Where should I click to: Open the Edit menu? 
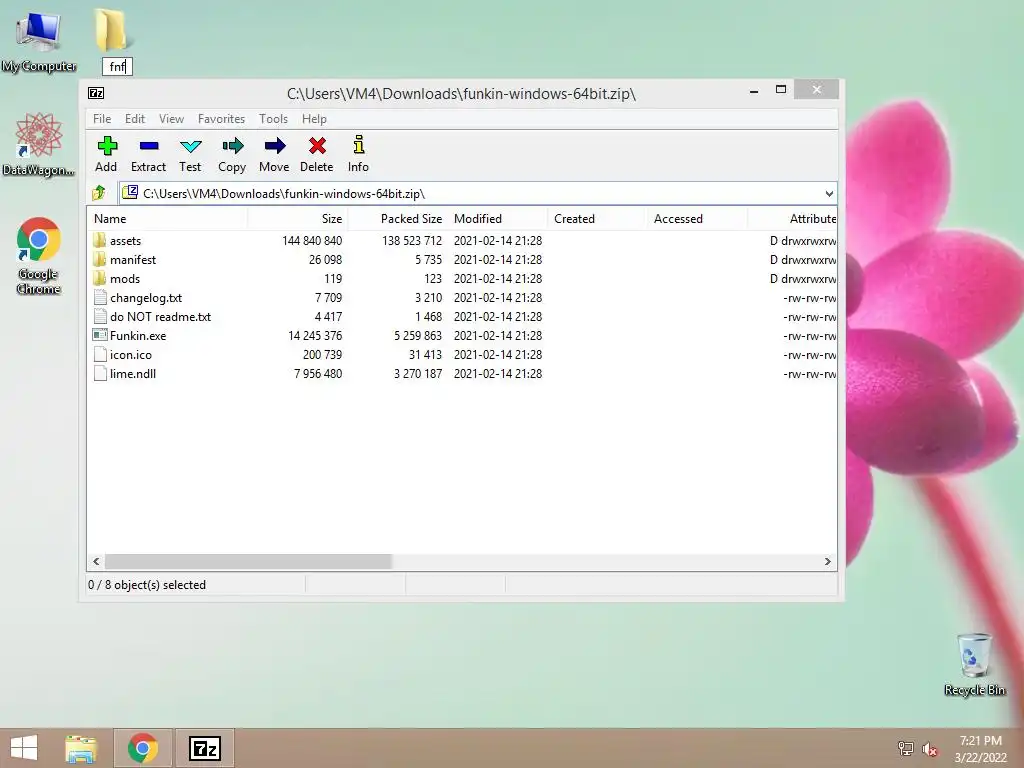pyautogui.click(x=135, y=119)
